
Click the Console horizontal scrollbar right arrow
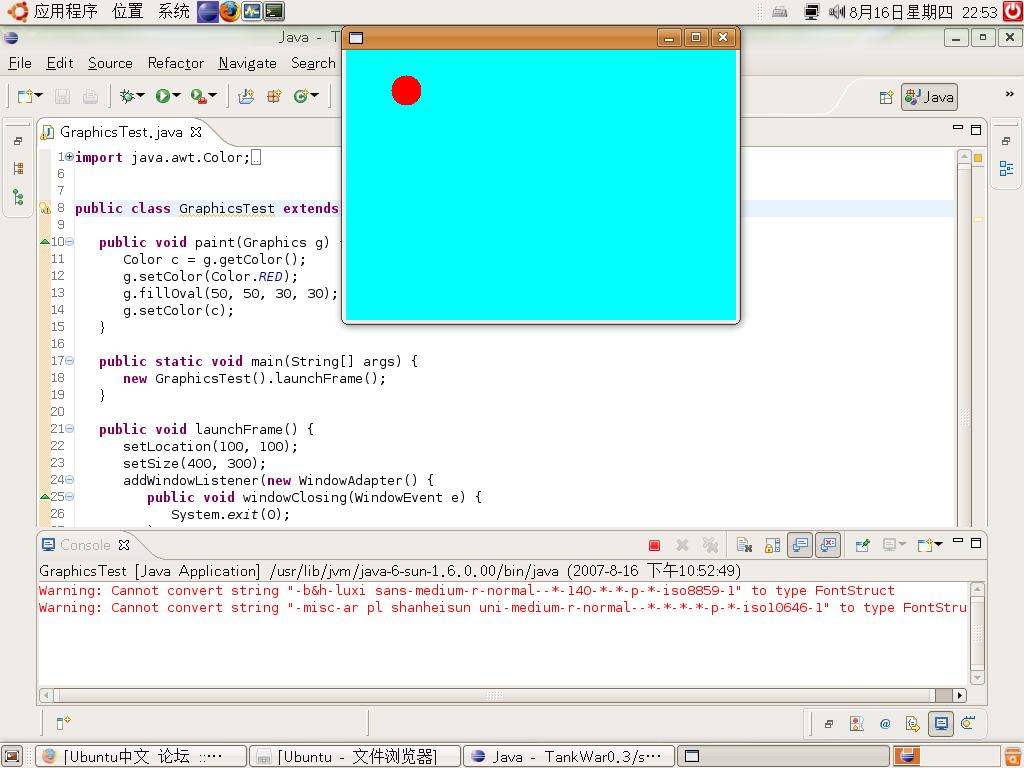click(959, 695)
